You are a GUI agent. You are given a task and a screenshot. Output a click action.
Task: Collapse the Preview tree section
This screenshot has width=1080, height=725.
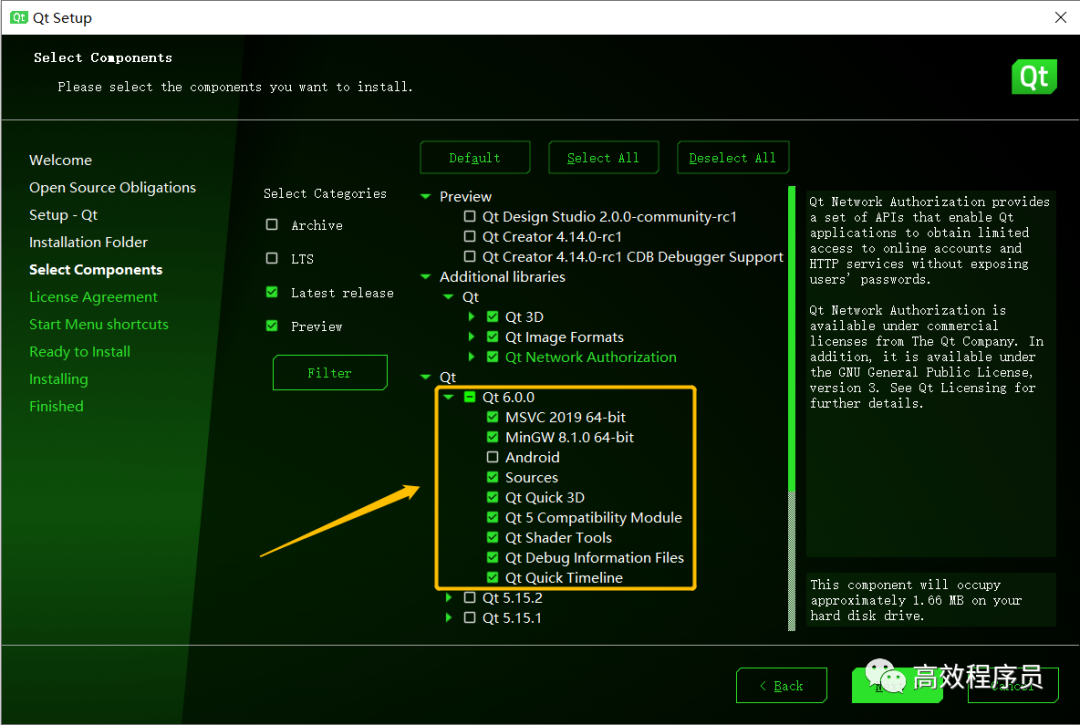(x=426, y=196)
